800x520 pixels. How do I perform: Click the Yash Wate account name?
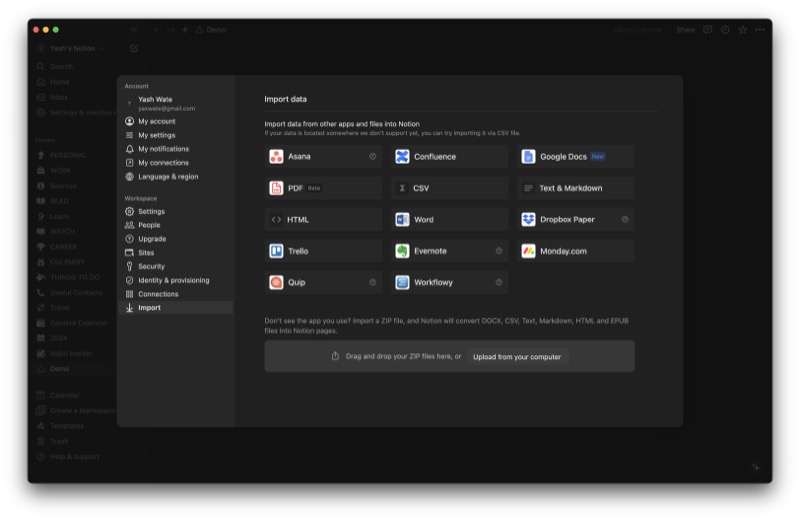click(x=155, y=100)
